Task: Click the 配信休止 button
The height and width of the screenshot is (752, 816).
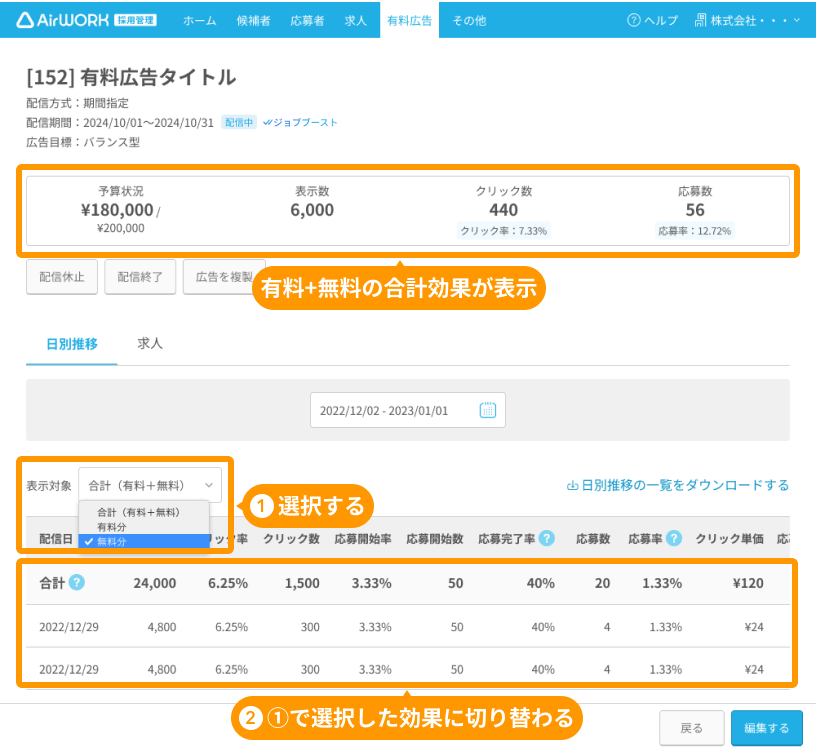Action: pyautogui.click(x=62, y=277)
